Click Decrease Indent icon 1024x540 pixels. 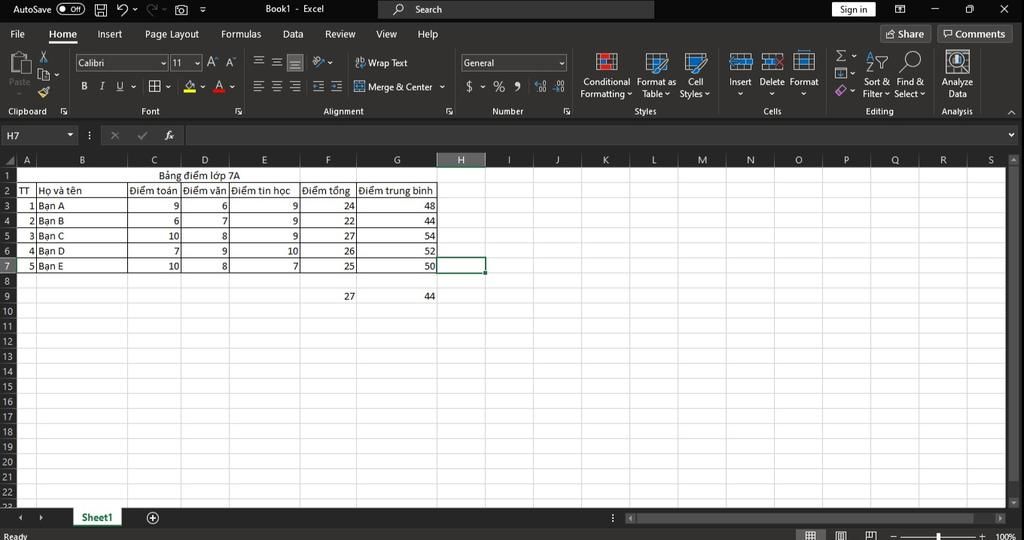(x=318, y=86)
